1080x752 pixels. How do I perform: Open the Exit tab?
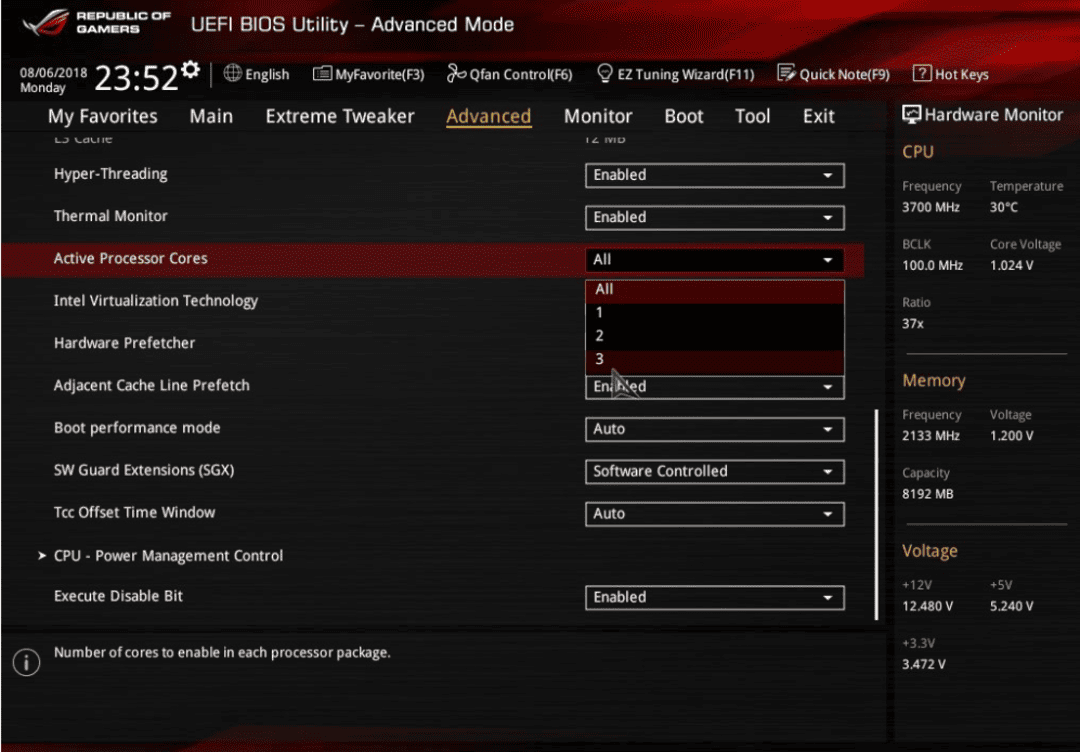click(818, 116)
